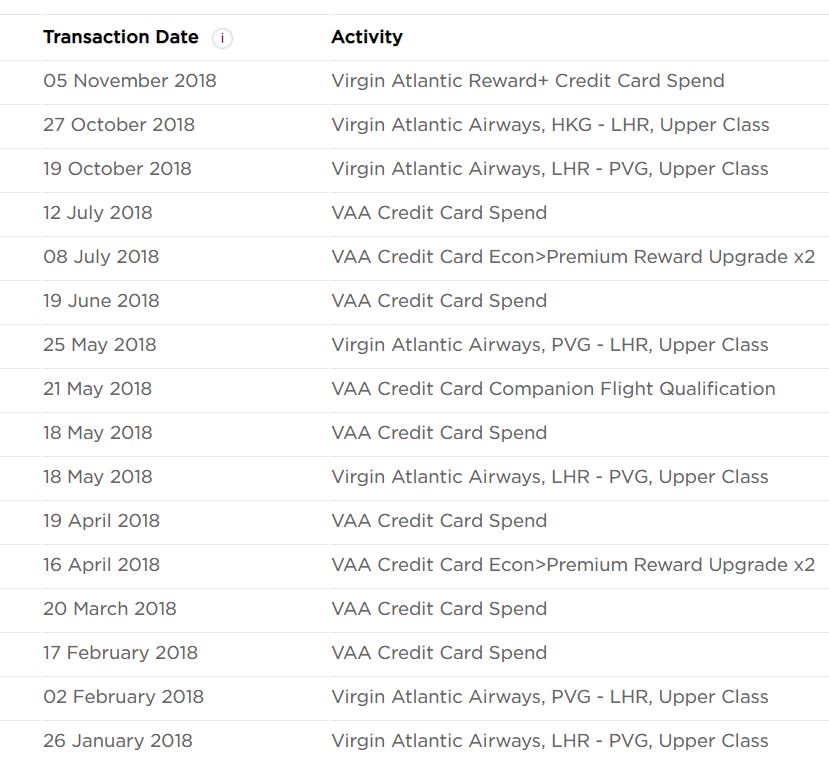This screenshot has height=763, width=829.
Task: Open the Companion Flight Qualification activity
Action: (x=553, y=389)
